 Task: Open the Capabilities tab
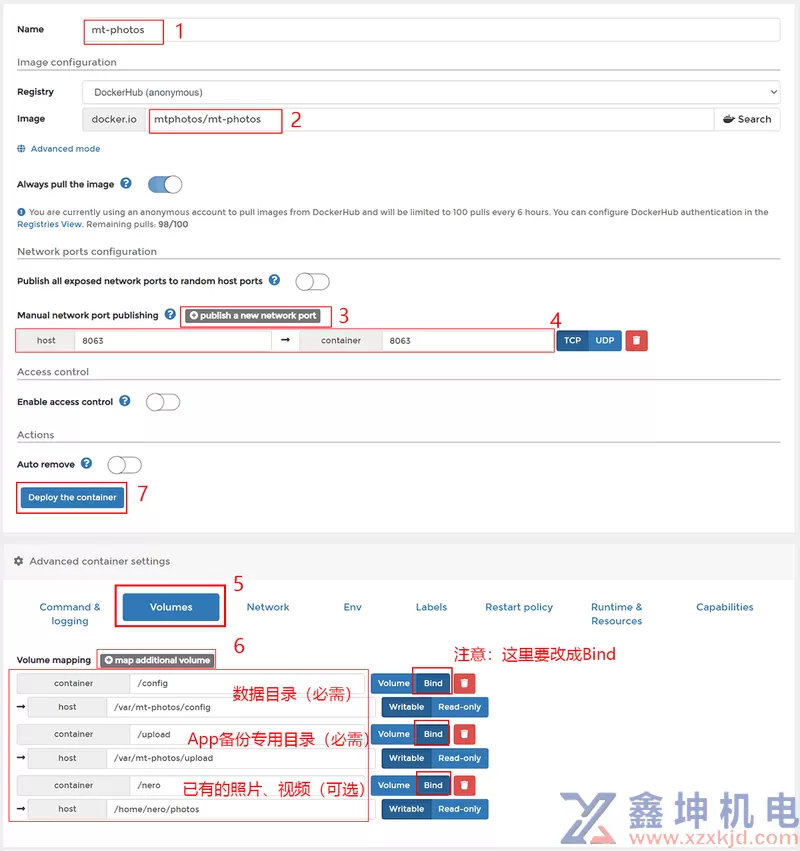[725, 607]
